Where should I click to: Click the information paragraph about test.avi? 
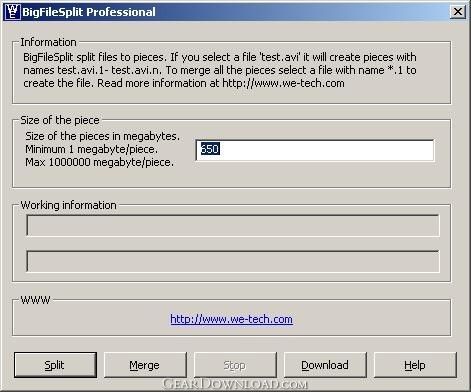coord(220,70)
